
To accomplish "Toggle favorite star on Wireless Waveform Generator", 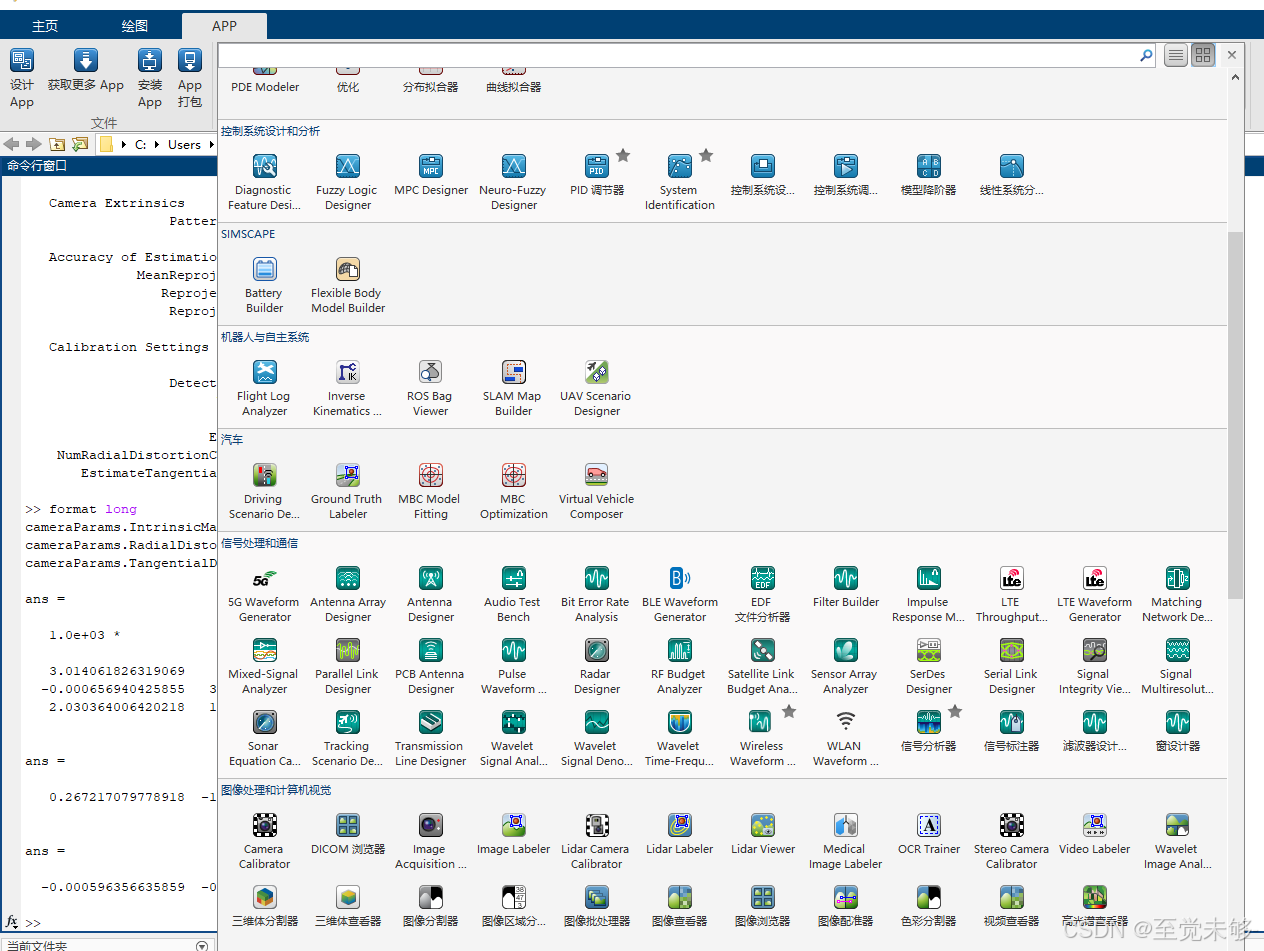I will (789, 711).
